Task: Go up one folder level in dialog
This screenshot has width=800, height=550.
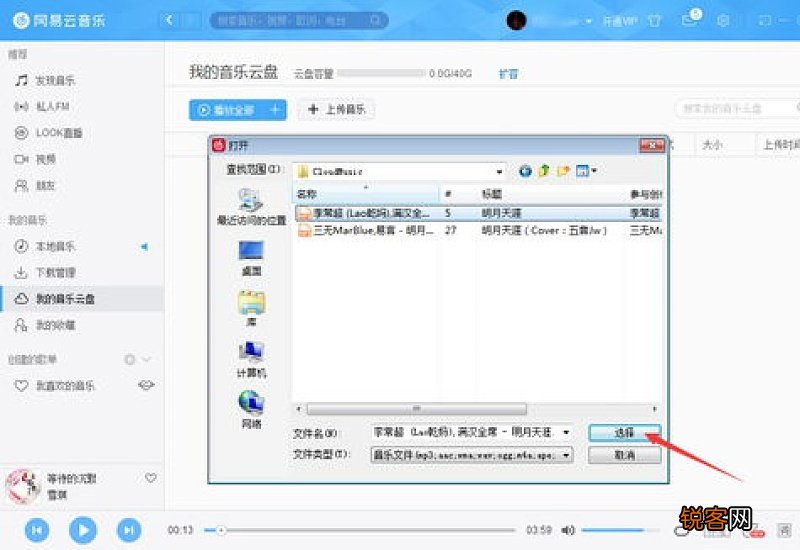Action: tap(544, 171)
